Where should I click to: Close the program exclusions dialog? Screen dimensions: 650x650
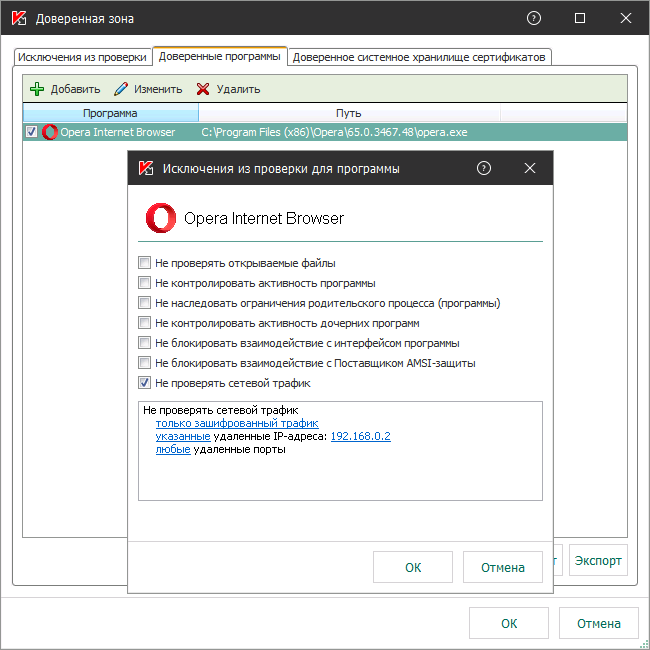530,168
